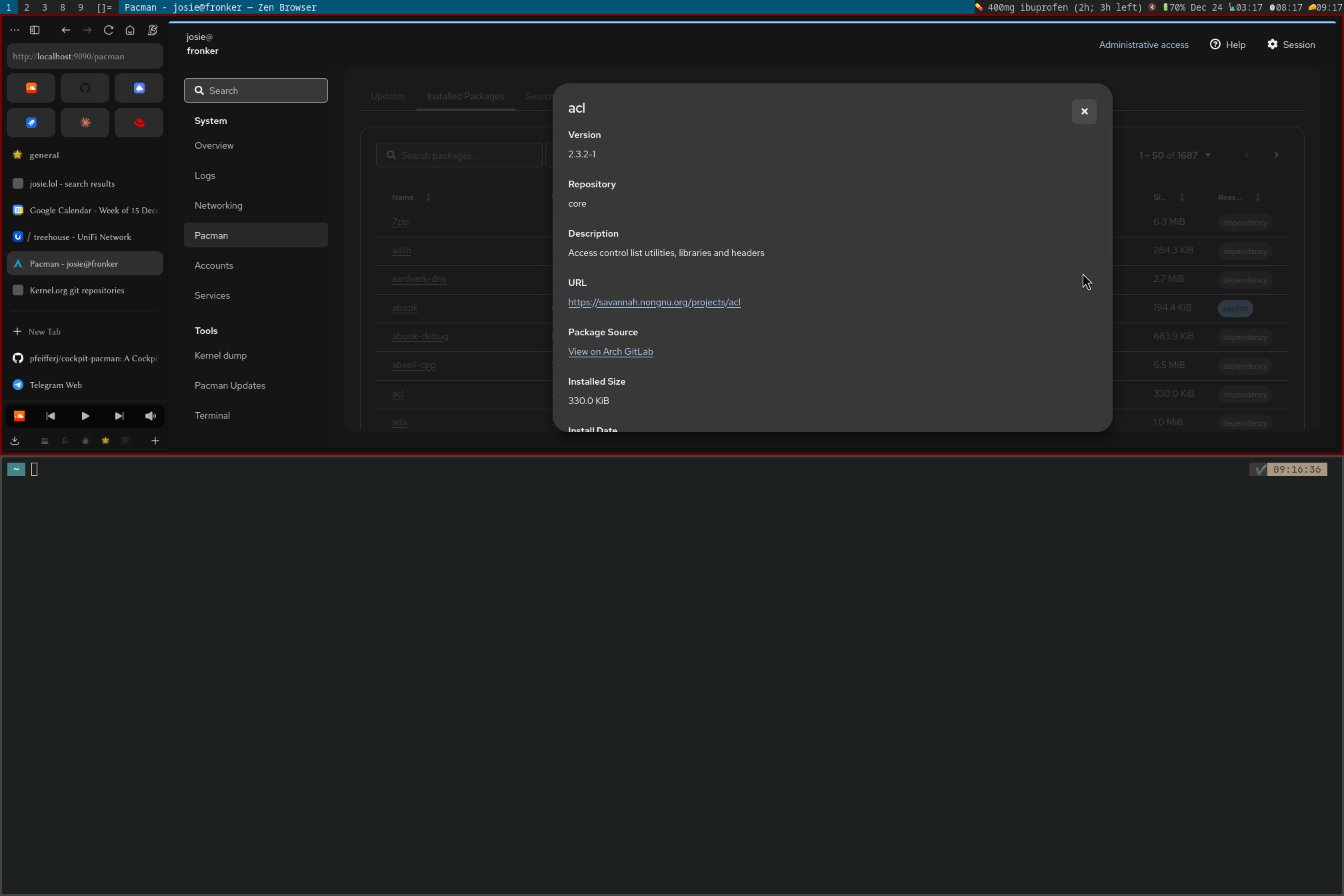
Task: Close the acl package details dialog
Action: click(x=1084, y=111)
